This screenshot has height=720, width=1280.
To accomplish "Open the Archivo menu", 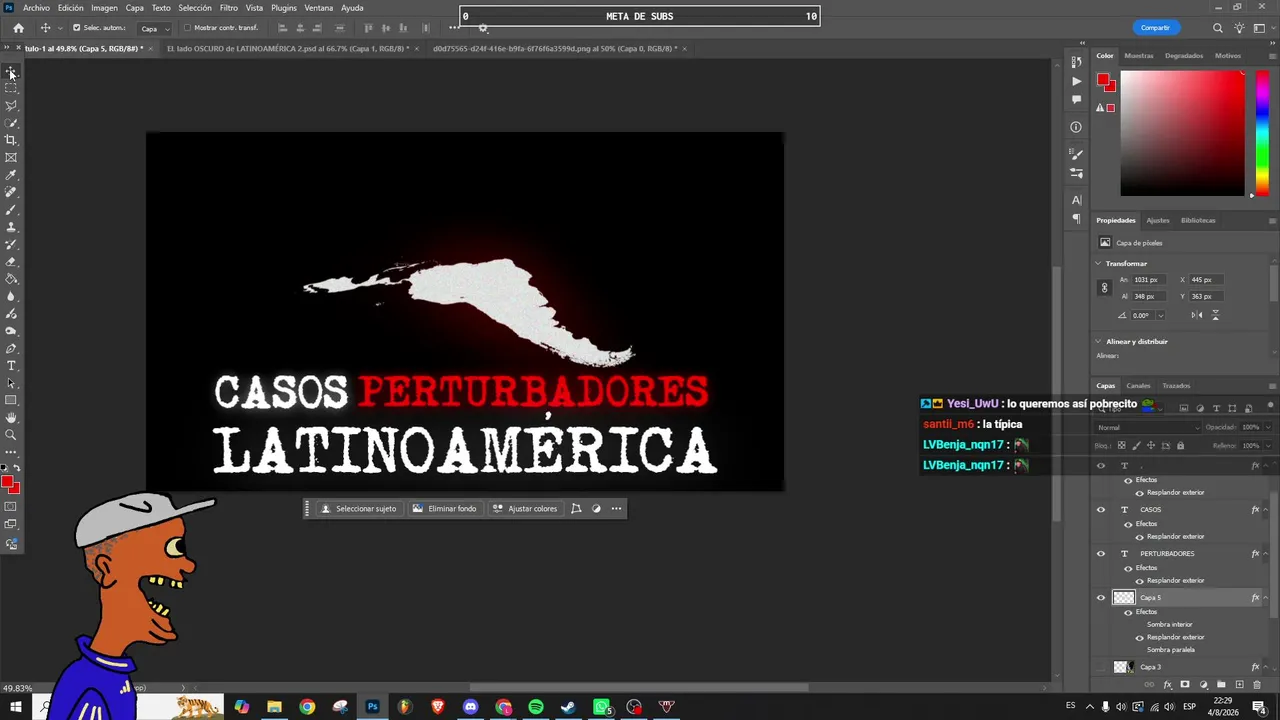I will [x=36, y=8].
